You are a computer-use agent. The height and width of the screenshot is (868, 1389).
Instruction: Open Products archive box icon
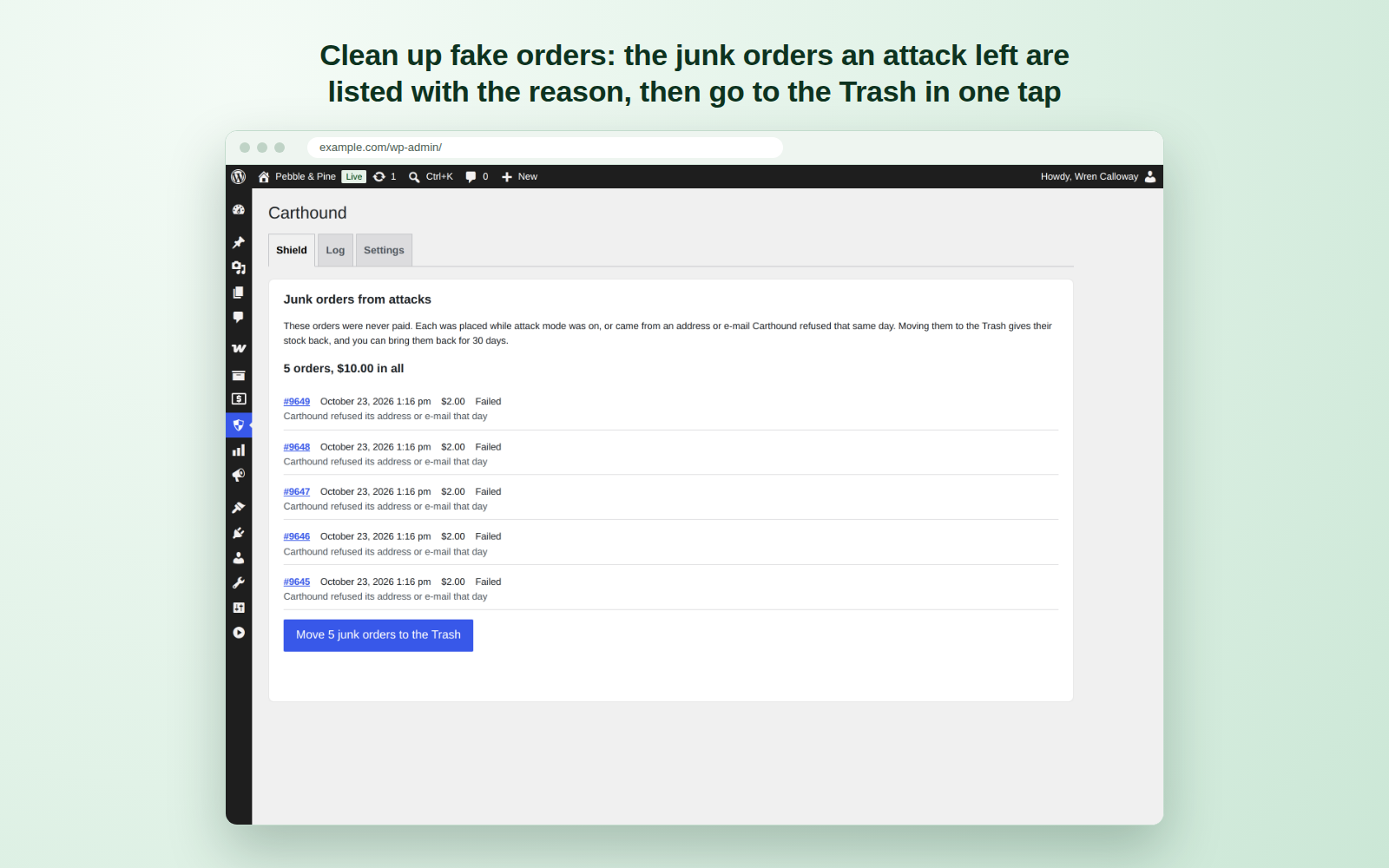click(239, 375)
